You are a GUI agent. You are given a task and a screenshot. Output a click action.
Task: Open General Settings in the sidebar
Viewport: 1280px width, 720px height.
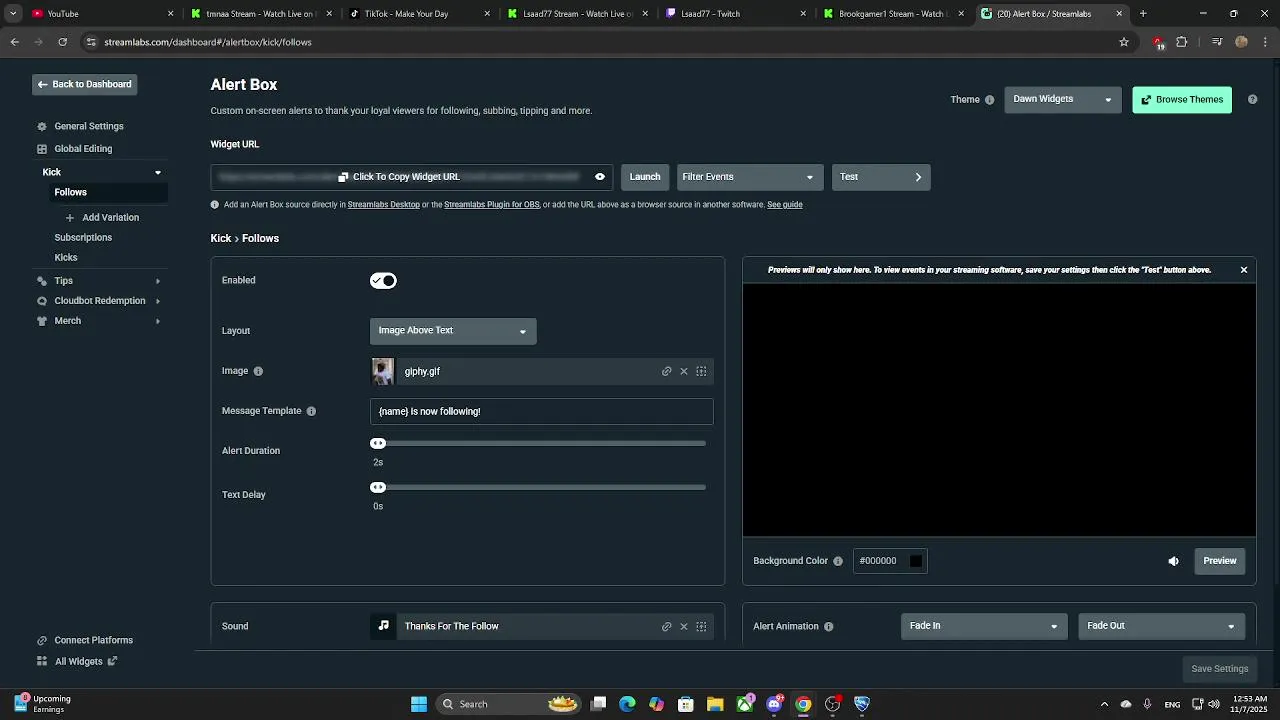(89, 126)
